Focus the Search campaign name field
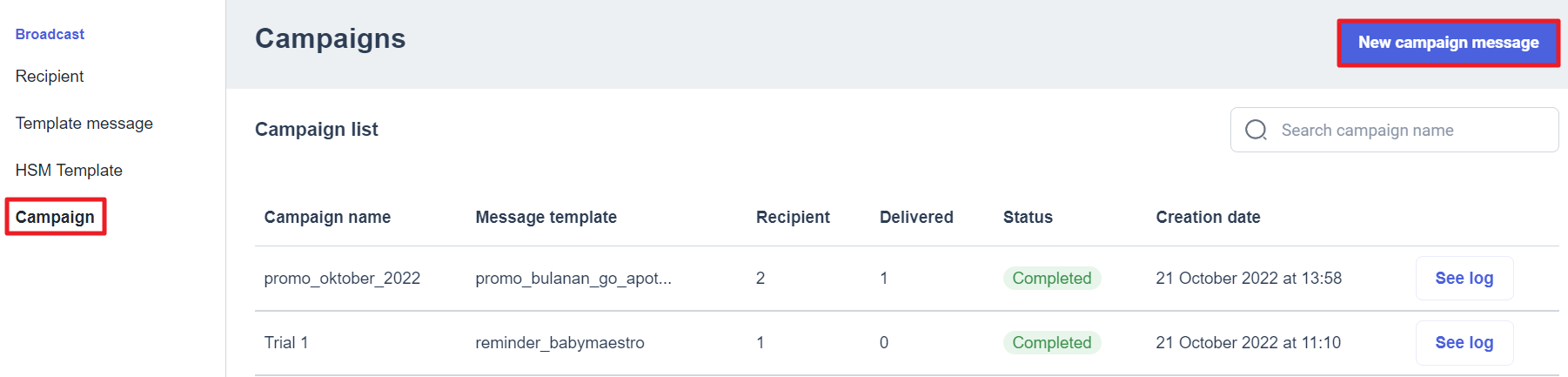 [x=1394, y=130]
